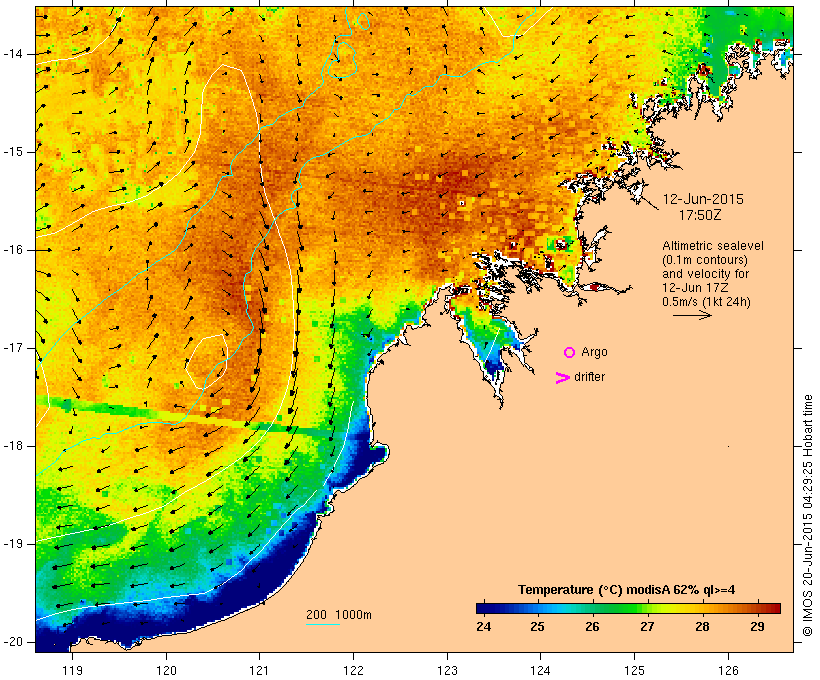Click the IMOS copyright timestamp text

coord(807,516)
